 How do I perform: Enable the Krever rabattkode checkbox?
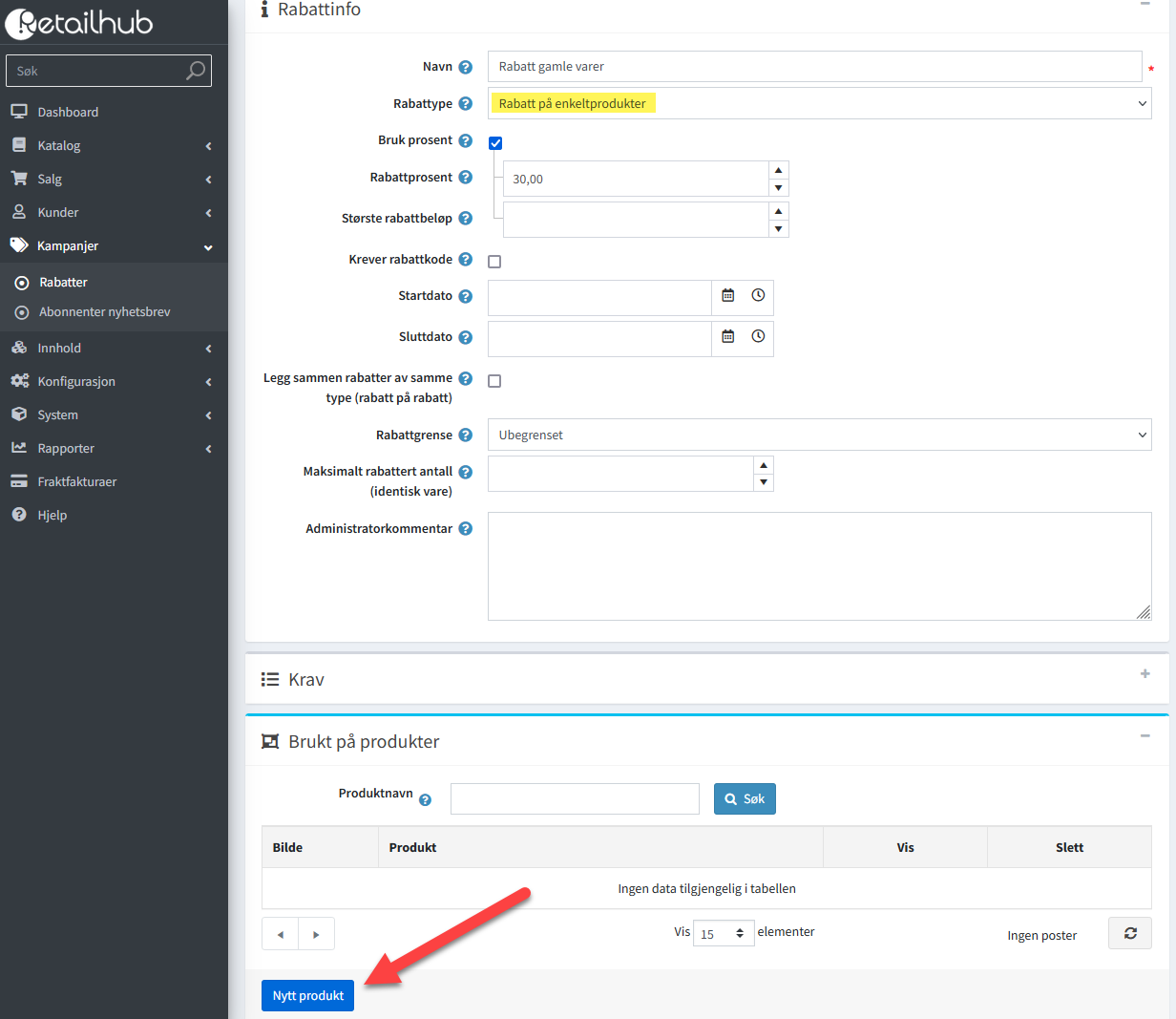click(x=494, y=262)
